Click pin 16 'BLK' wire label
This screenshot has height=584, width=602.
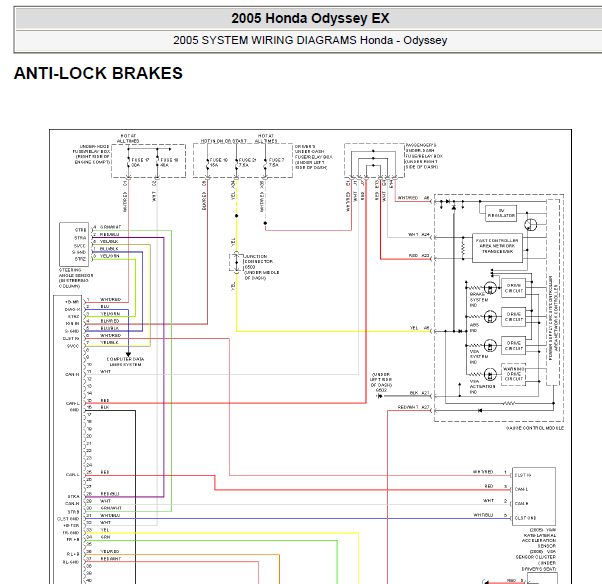[x=105, y=407]
